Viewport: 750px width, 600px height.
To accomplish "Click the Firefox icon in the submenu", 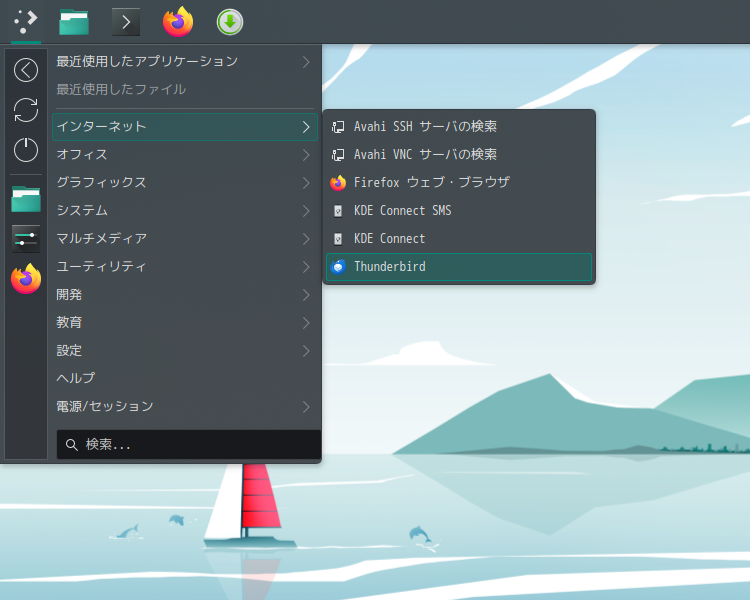I will point(338,183).
